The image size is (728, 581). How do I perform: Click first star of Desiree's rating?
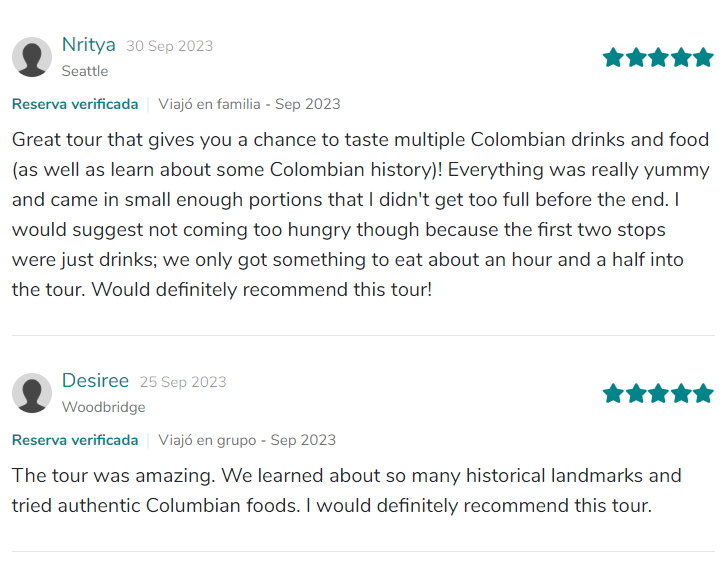point(613,393)
